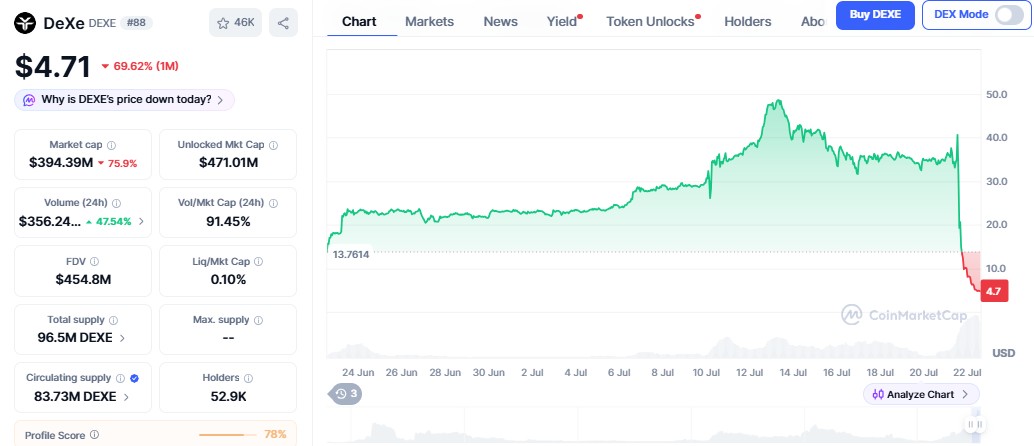
Task: Click info icon next to Liq/Mkt Cap
Action: (258, 262)
